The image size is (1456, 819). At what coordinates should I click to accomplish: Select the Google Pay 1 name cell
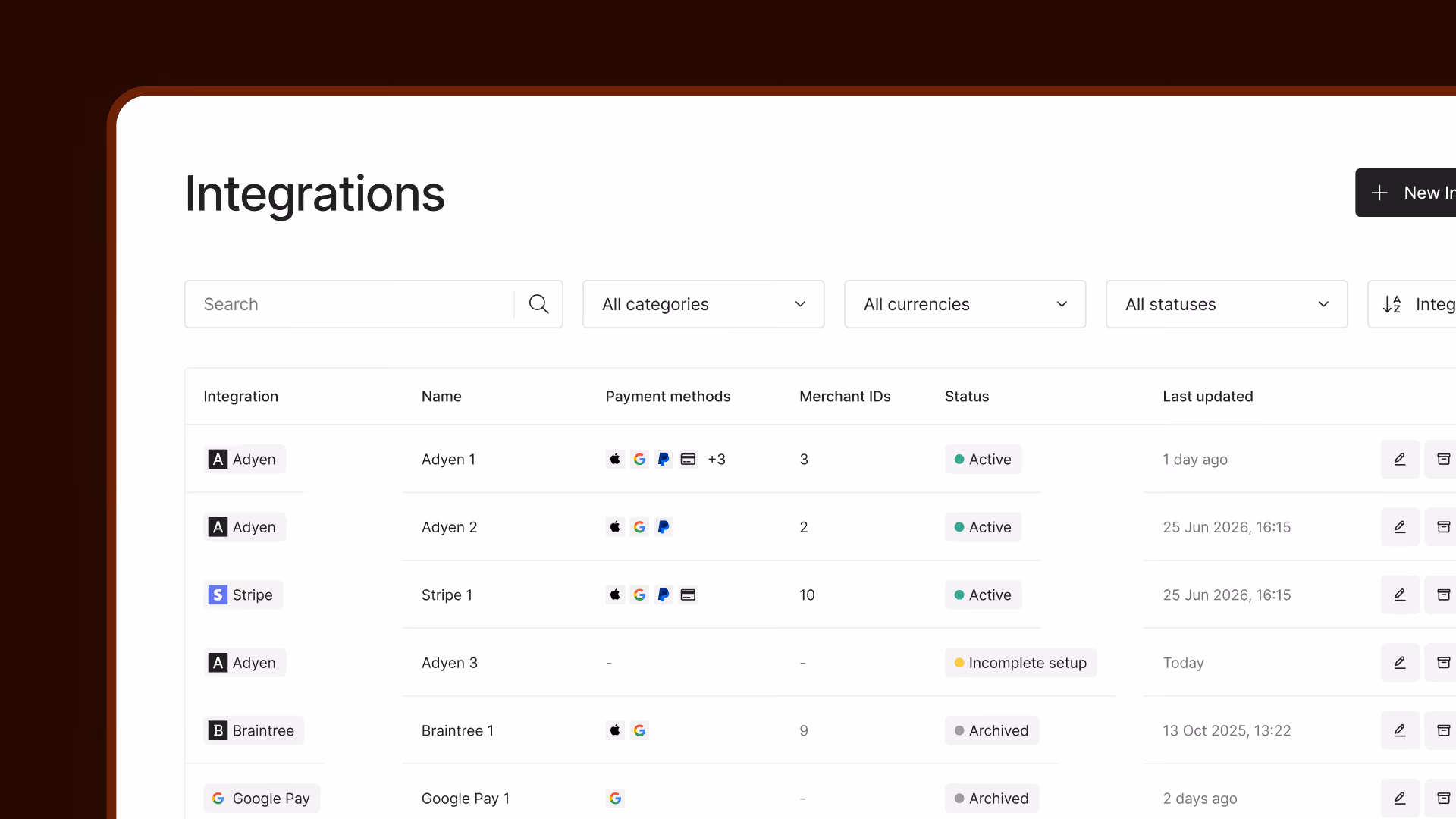[x=466, y=798]
